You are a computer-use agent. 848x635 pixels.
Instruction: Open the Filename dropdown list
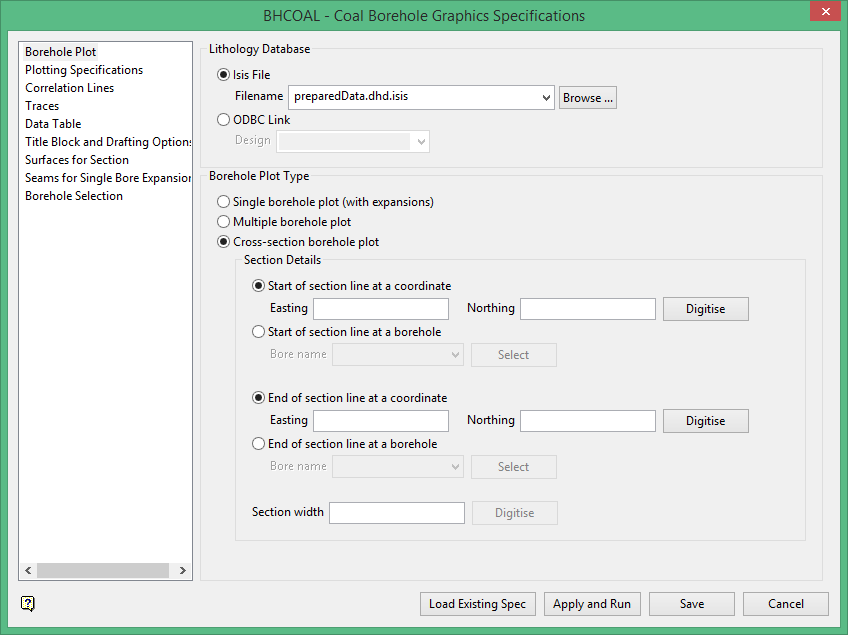(545, 98)
